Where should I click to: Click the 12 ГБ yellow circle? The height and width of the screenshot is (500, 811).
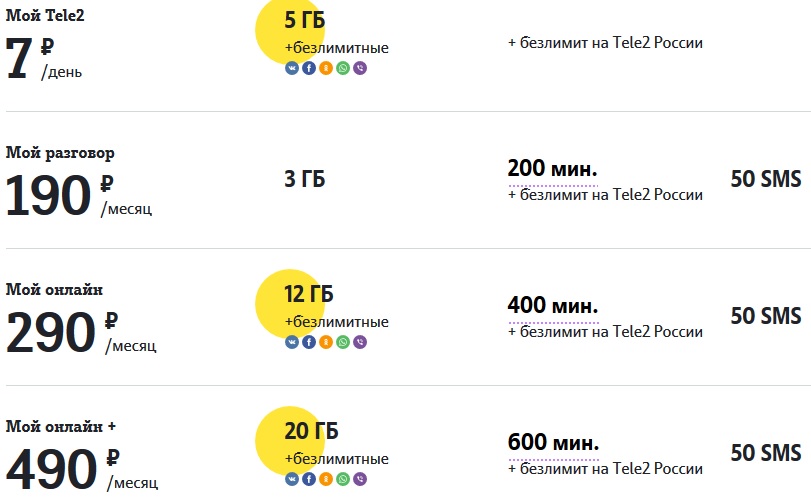[290, 304]
